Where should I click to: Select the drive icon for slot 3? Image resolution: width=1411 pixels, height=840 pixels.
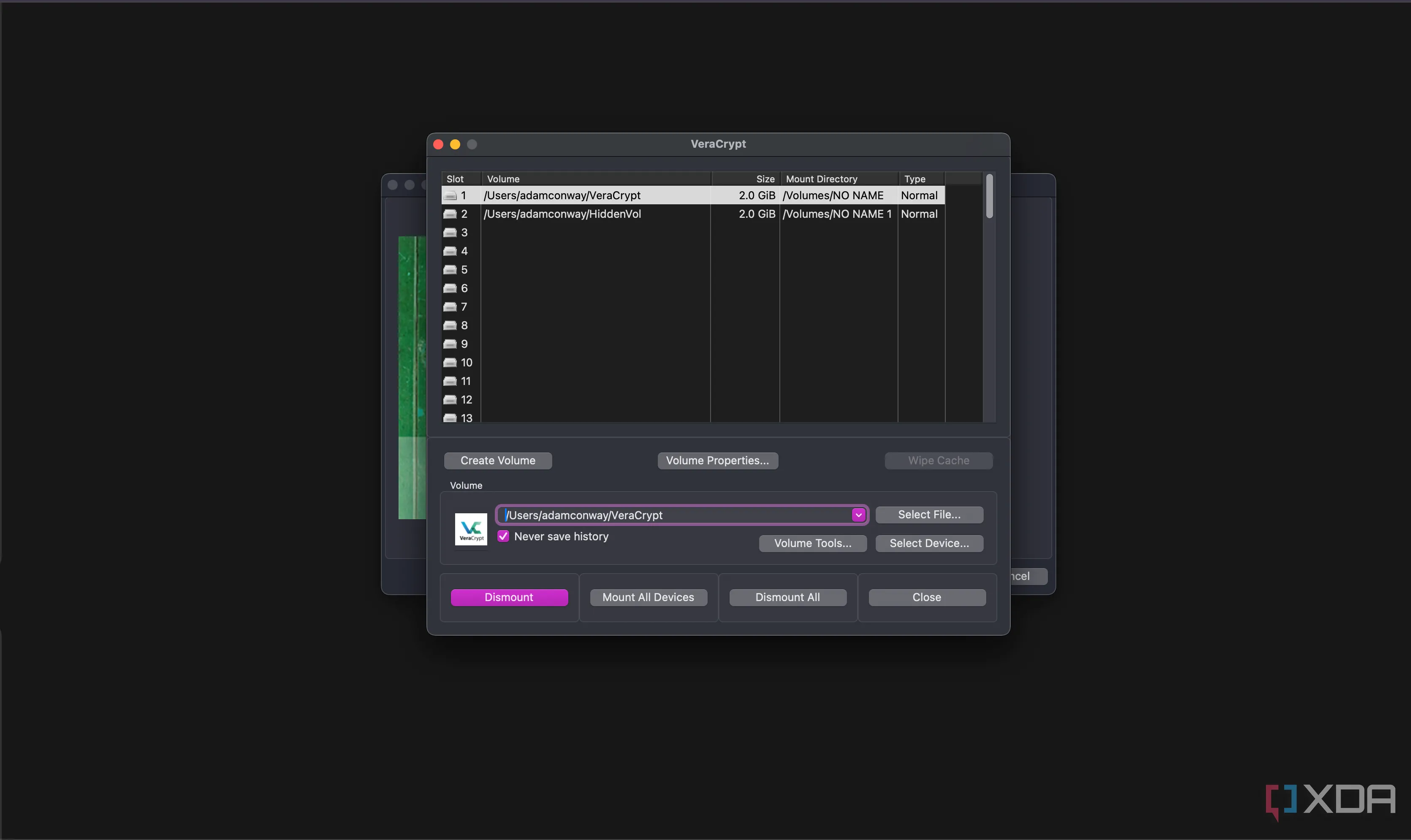point(450,233)
